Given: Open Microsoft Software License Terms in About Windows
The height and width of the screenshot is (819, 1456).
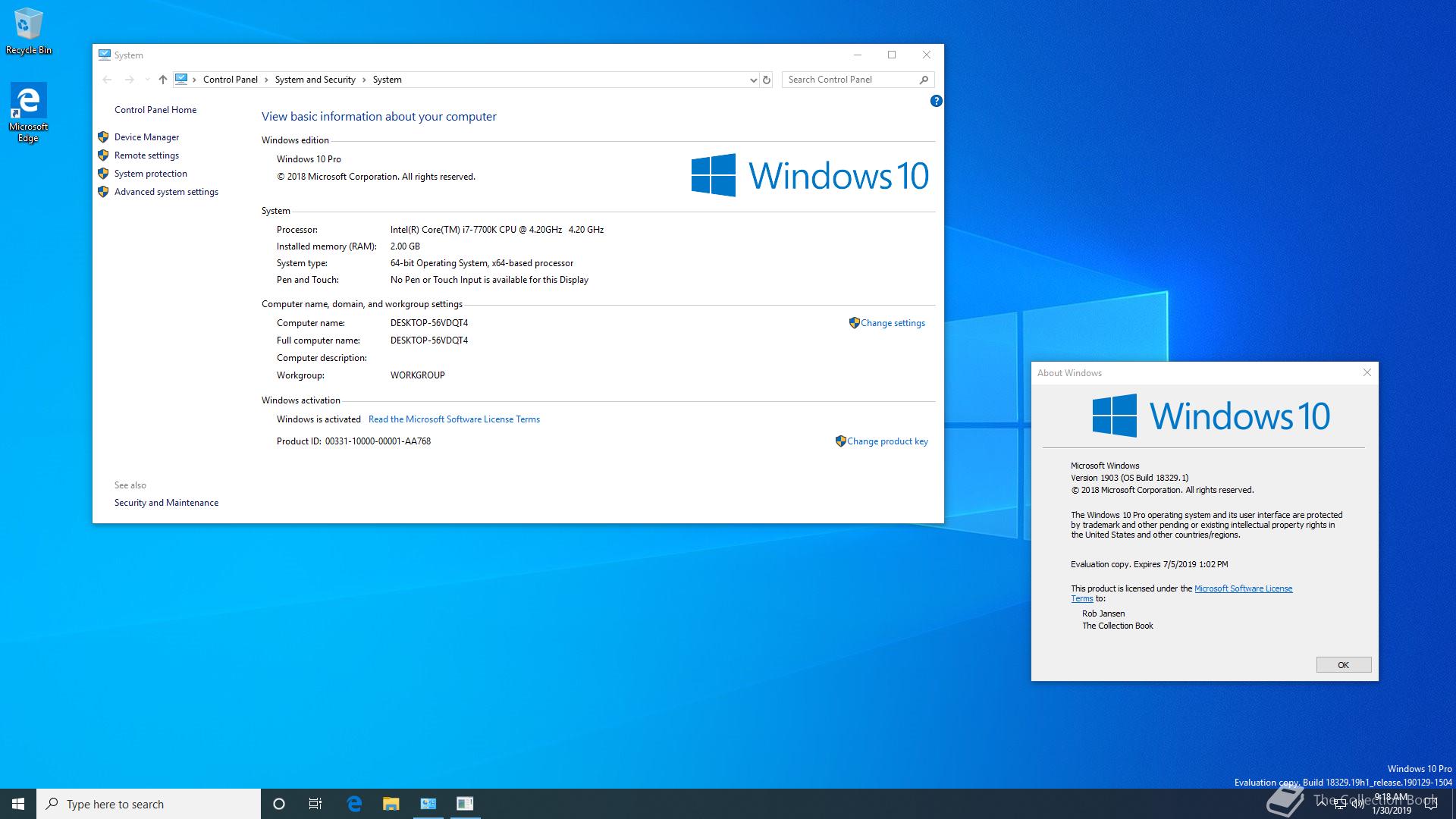Looking at the screenshot, I should point(1243,588).
